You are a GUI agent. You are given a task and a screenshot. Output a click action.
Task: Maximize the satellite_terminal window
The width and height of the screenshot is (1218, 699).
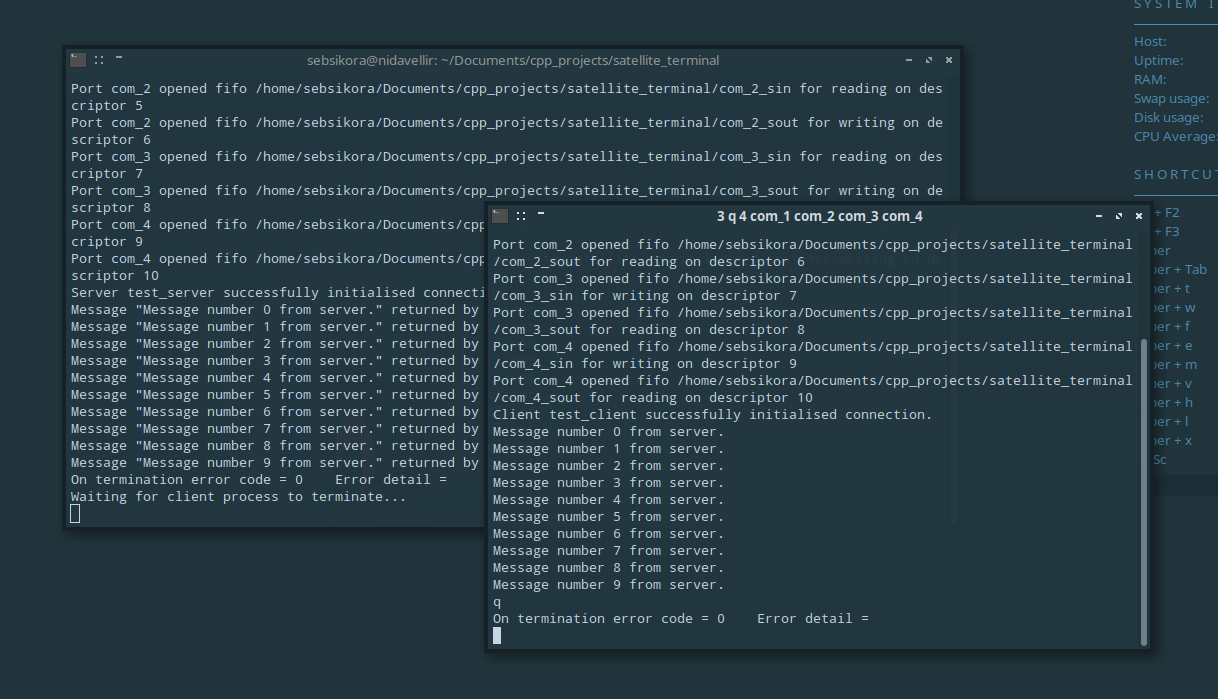tap(929, 60)
